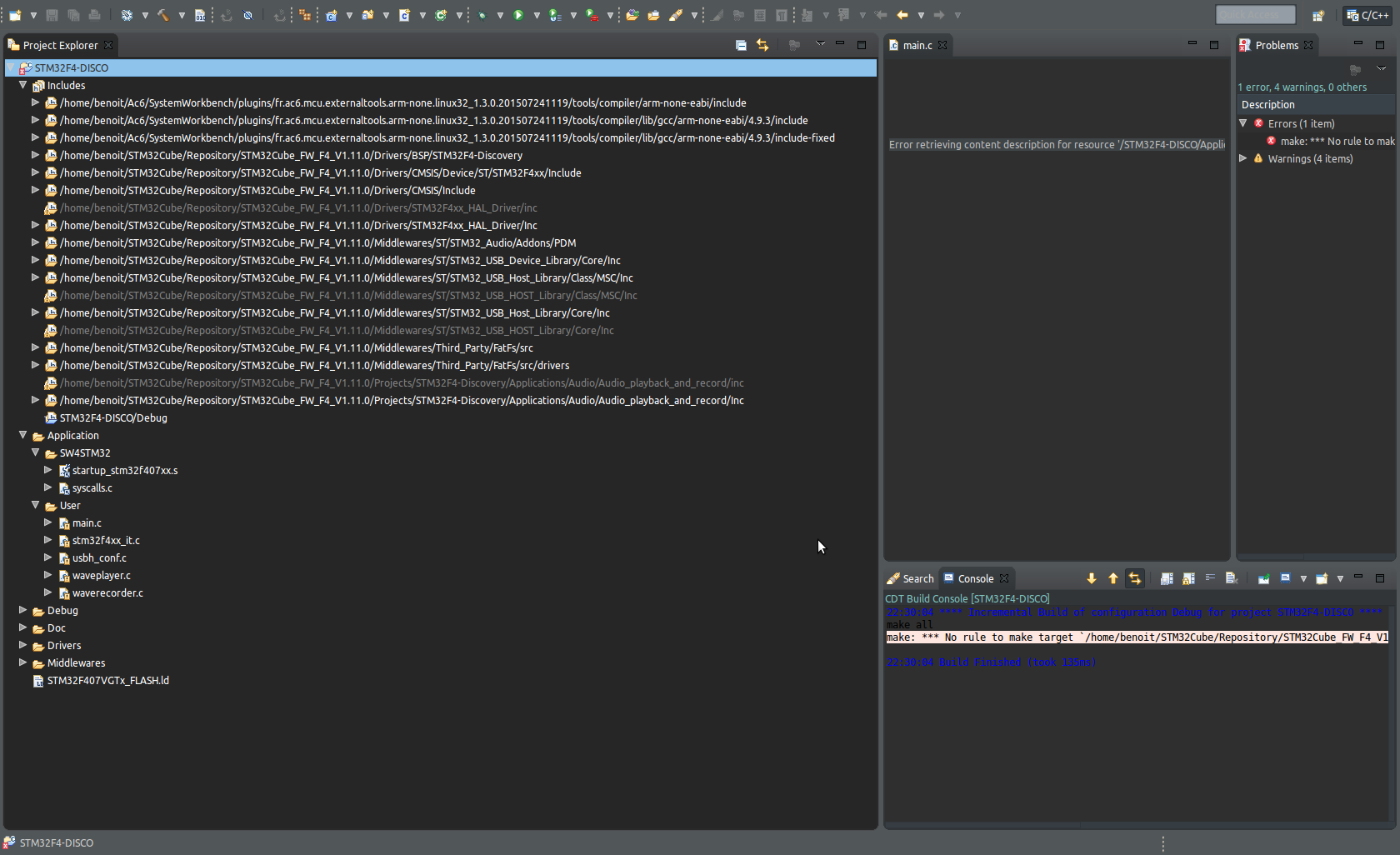Click the Pin Console icon
The height and width of the screenshot is (855, 1400).
click(x=1264, y=578)
